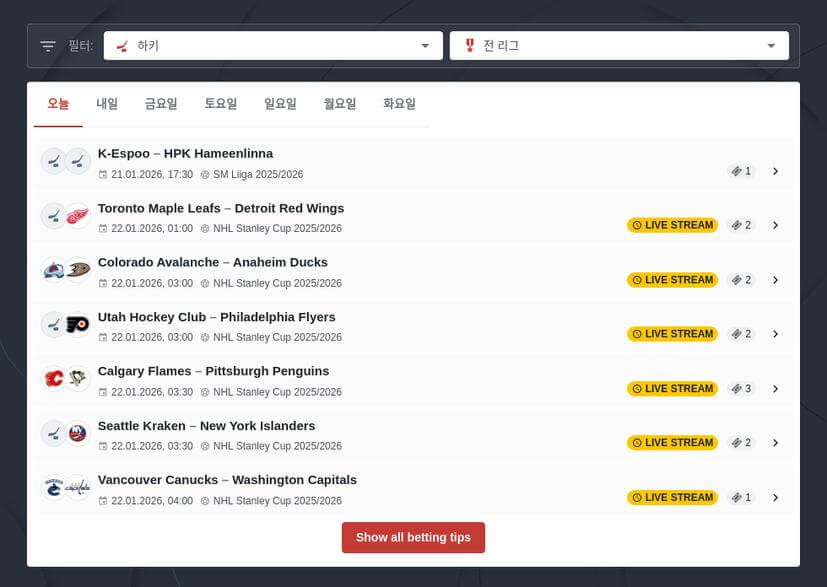Screen dimensions: 827x587
Task: Expand the K-Espoo match row chevron
Action: click(x=775, y=171)
